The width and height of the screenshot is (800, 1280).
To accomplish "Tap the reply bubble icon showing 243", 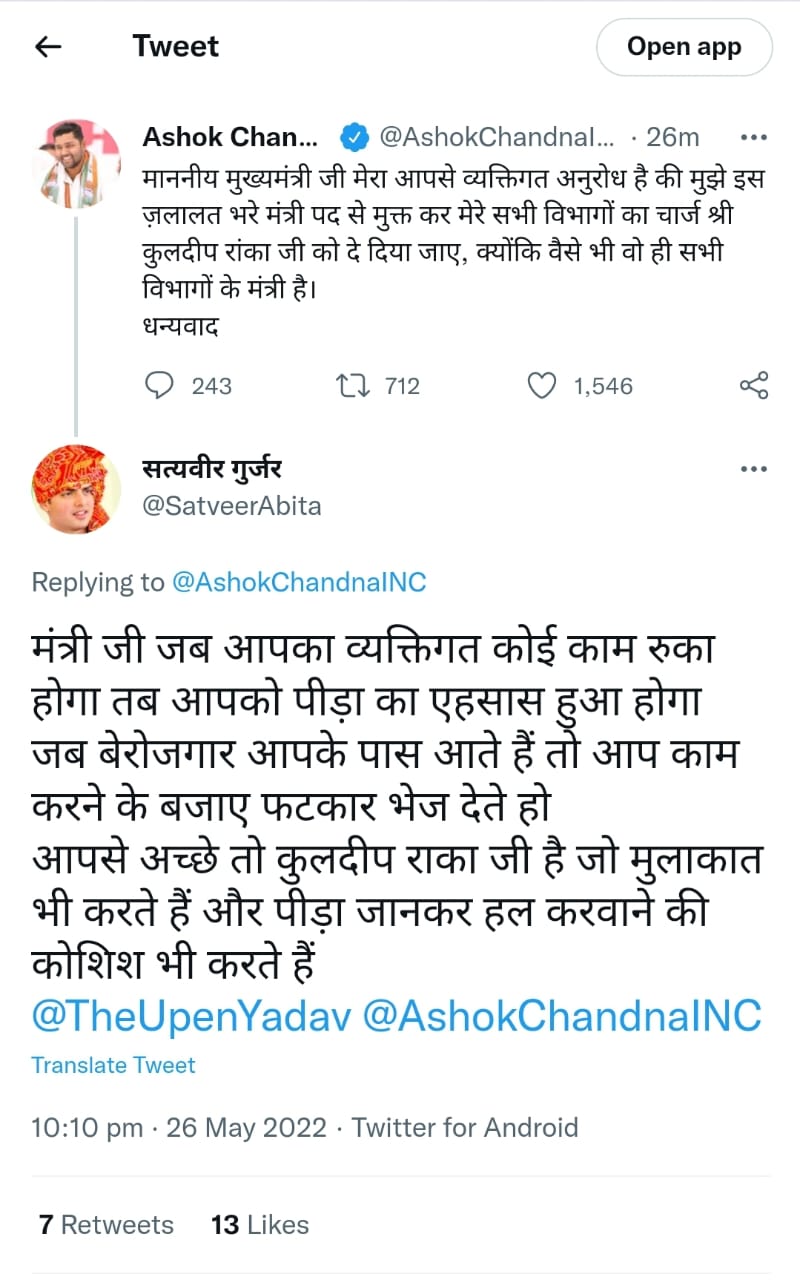I will [158, 386].
